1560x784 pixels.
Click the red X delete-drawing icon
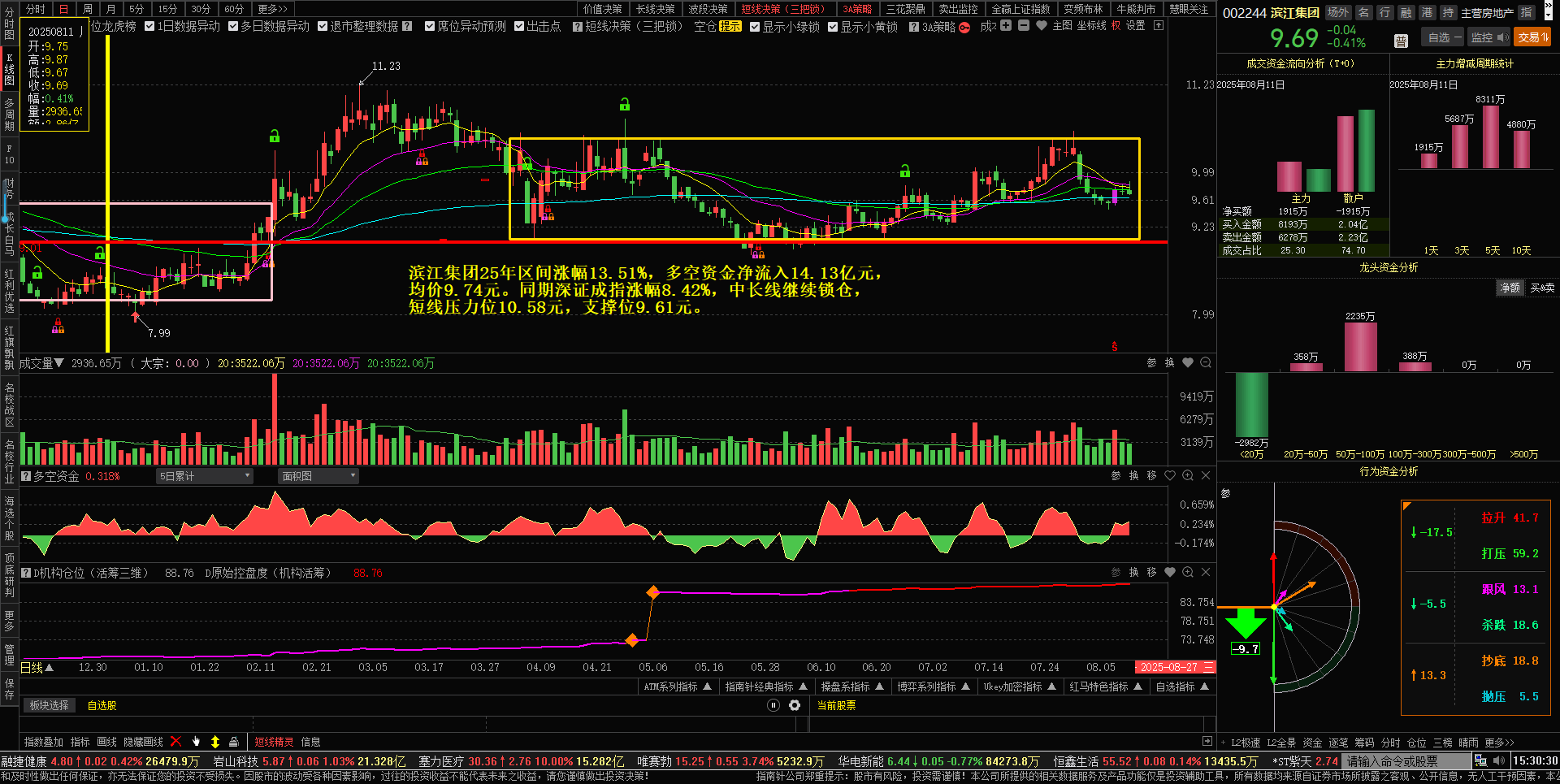pyautogui.click(x=175, y=742)
